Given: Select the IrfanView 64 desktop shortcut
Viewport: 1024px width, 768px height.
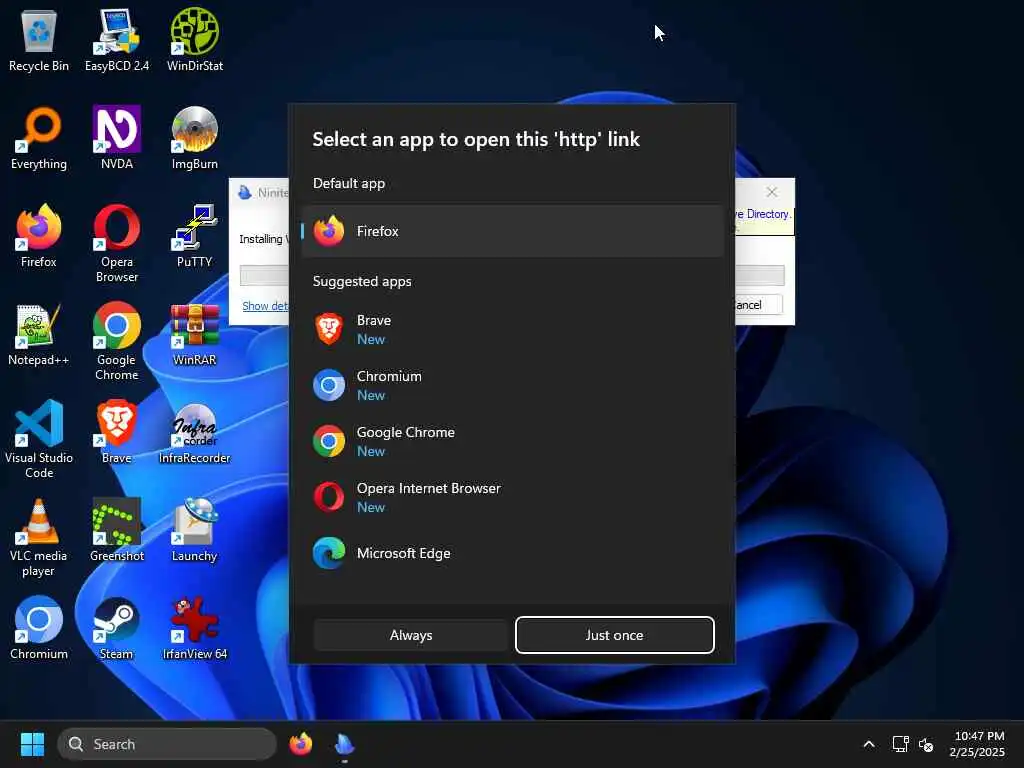Looking at the screenshot, I should [195, 628].
